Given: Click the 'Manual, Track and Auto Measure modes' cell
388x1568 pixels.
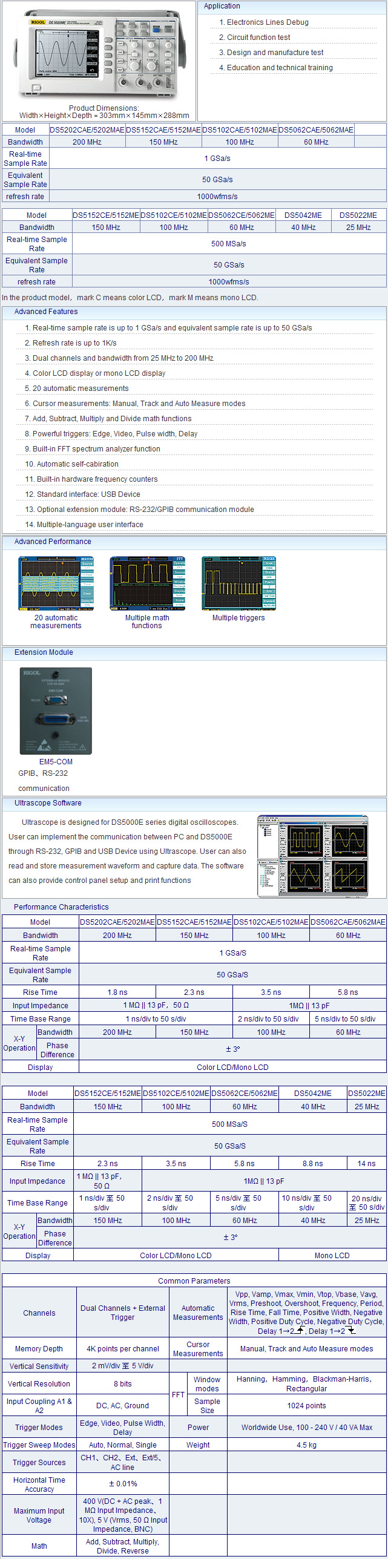Looking at the screenshot, I should coord(307,1350).
